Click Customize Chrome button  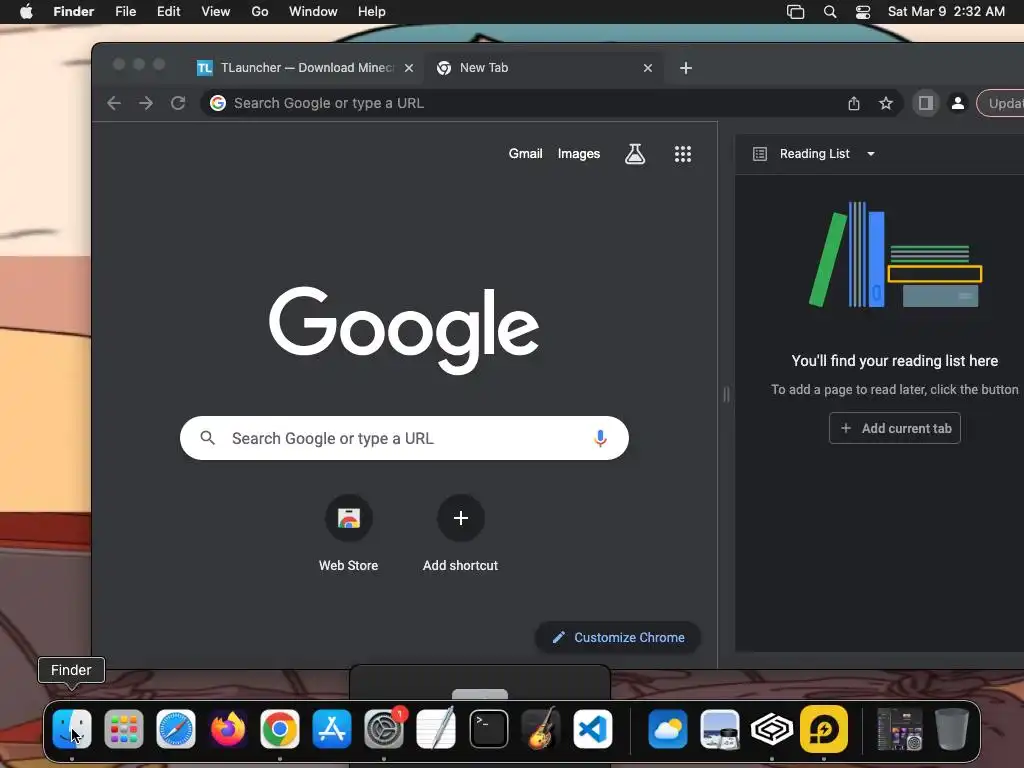[x=618, y=637]
